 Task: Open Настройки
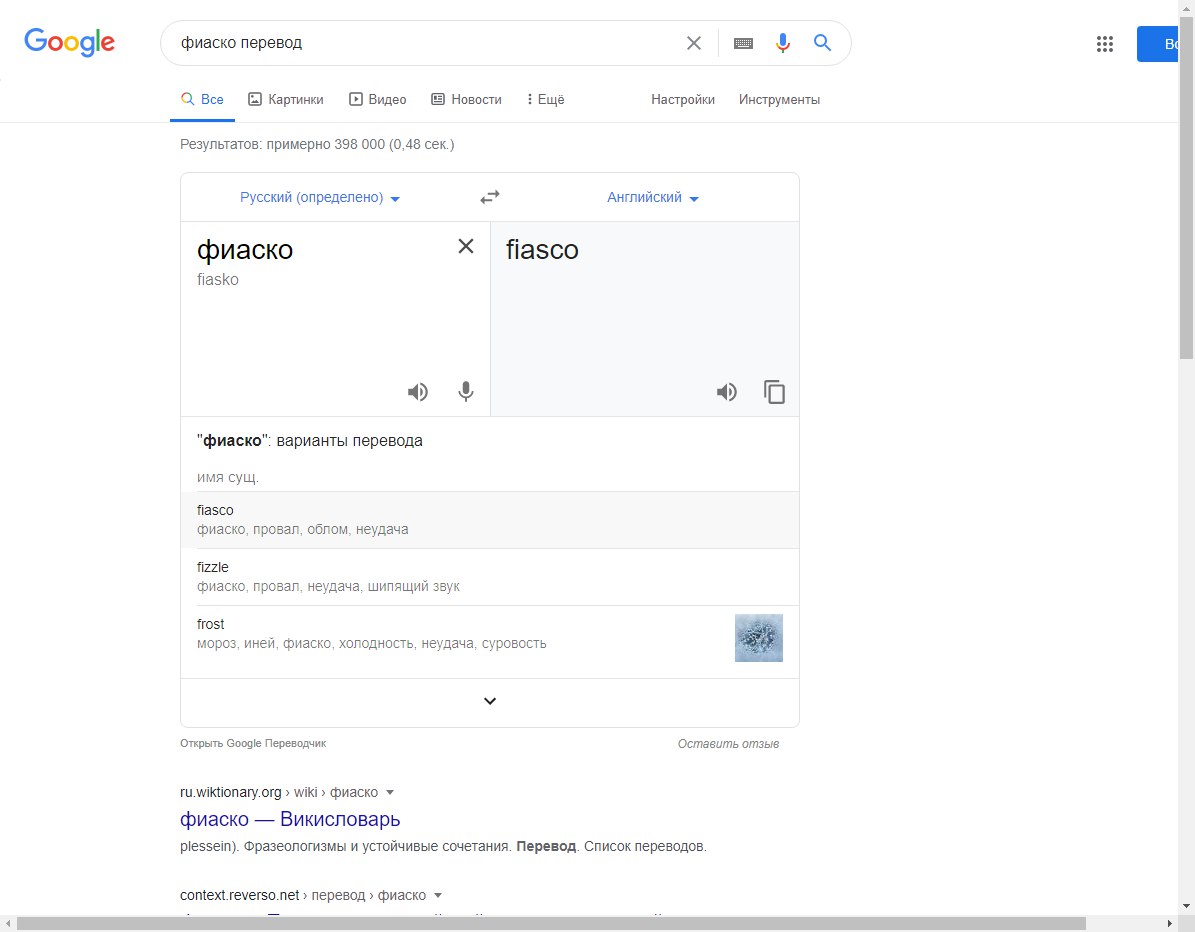point(683,100)
